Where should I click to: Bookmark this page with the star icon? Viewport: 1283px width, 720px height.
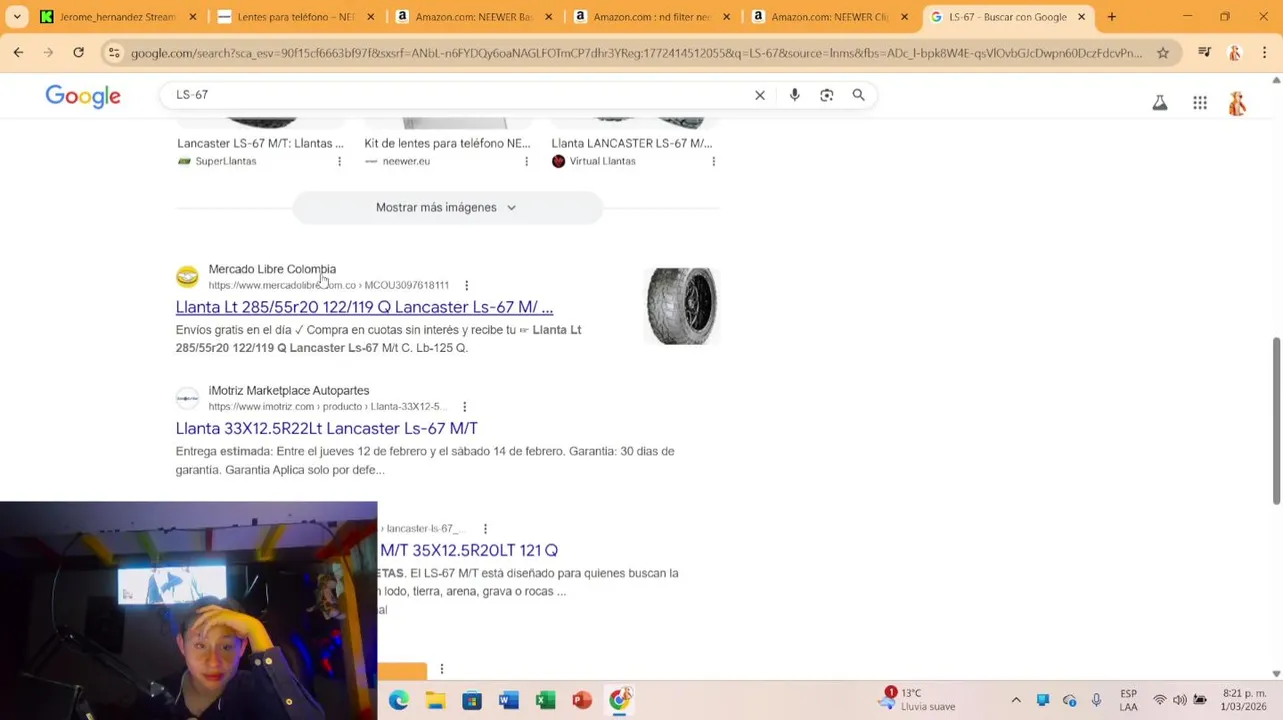pos(1162,53)
